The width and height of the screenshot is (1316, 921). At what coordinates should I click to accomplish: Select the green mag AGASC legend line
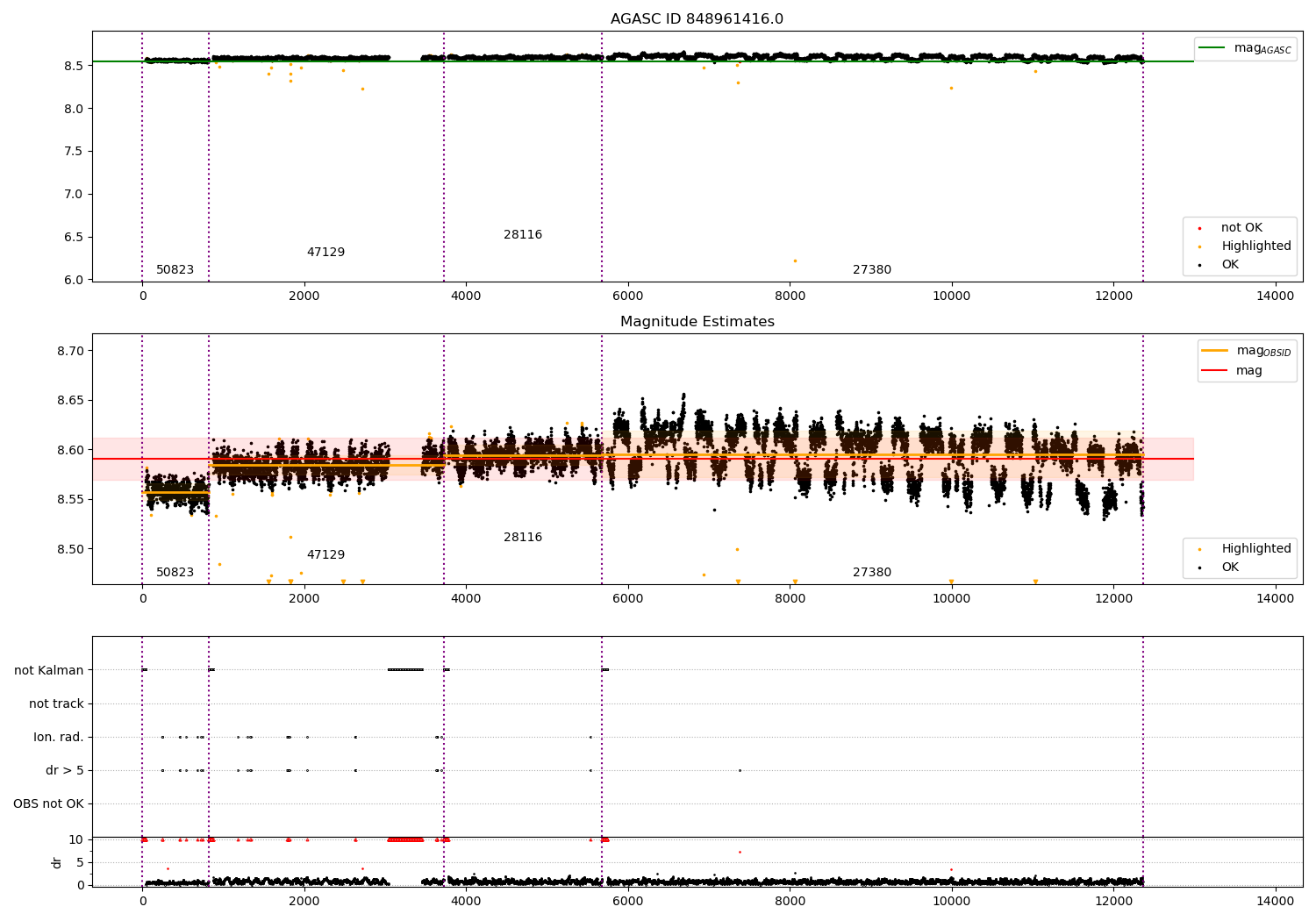click(1212, 48)
